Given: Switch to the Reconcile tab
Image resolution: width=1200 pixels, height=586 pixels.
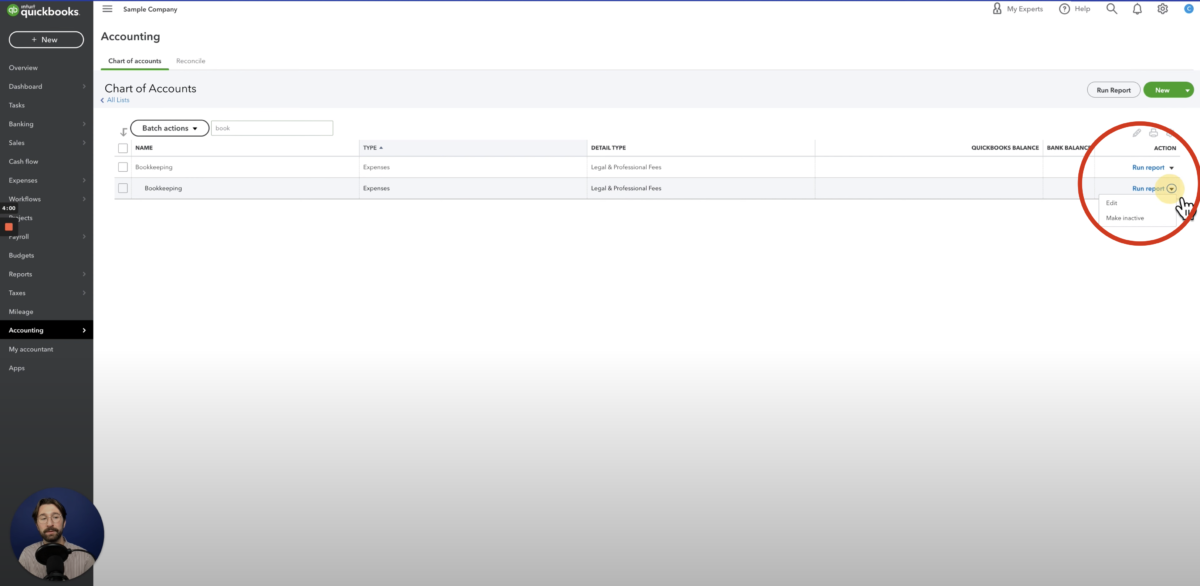Looking at the screenshot, I should (190, 61).
